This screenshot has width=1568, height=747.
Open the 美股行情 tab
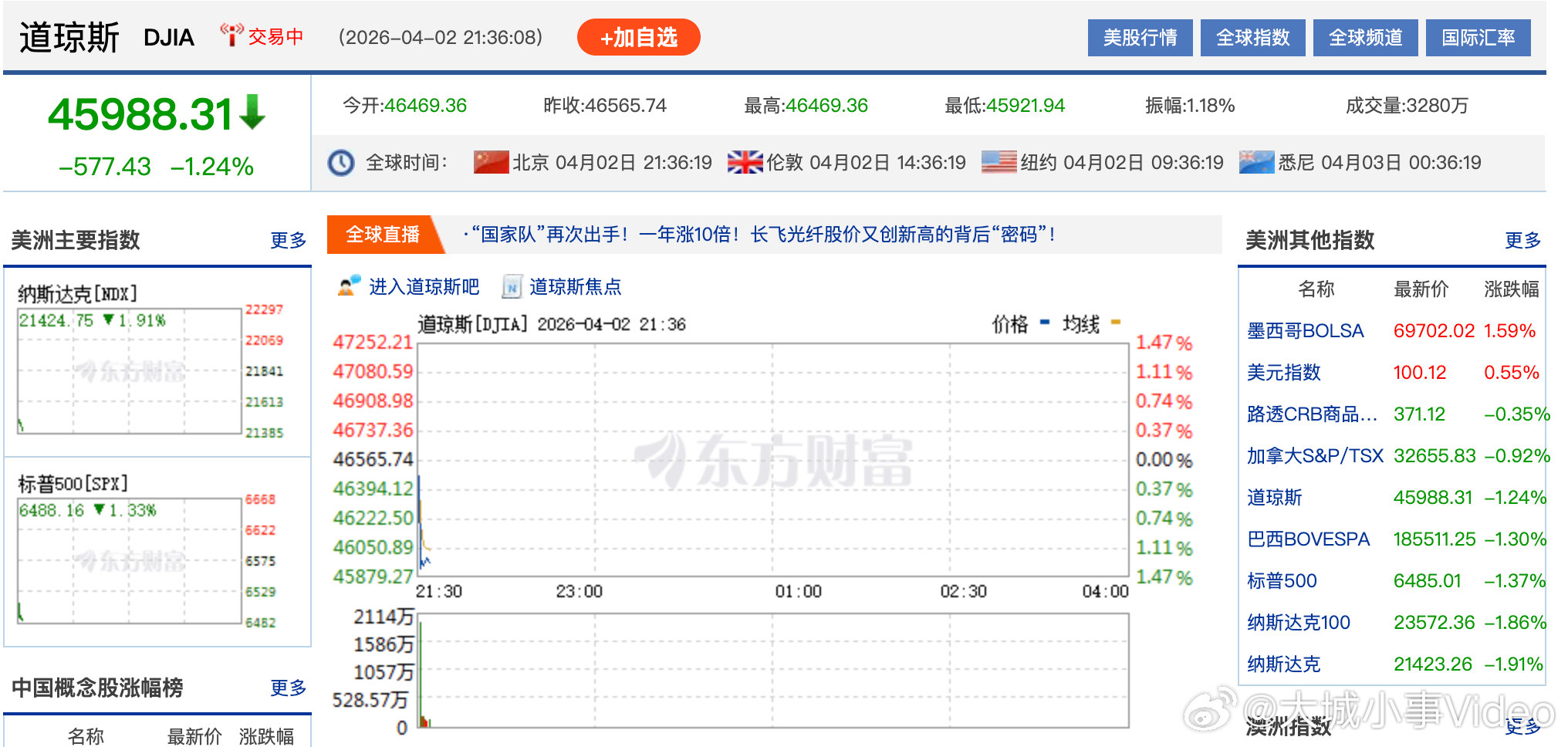click(1140, 38)
